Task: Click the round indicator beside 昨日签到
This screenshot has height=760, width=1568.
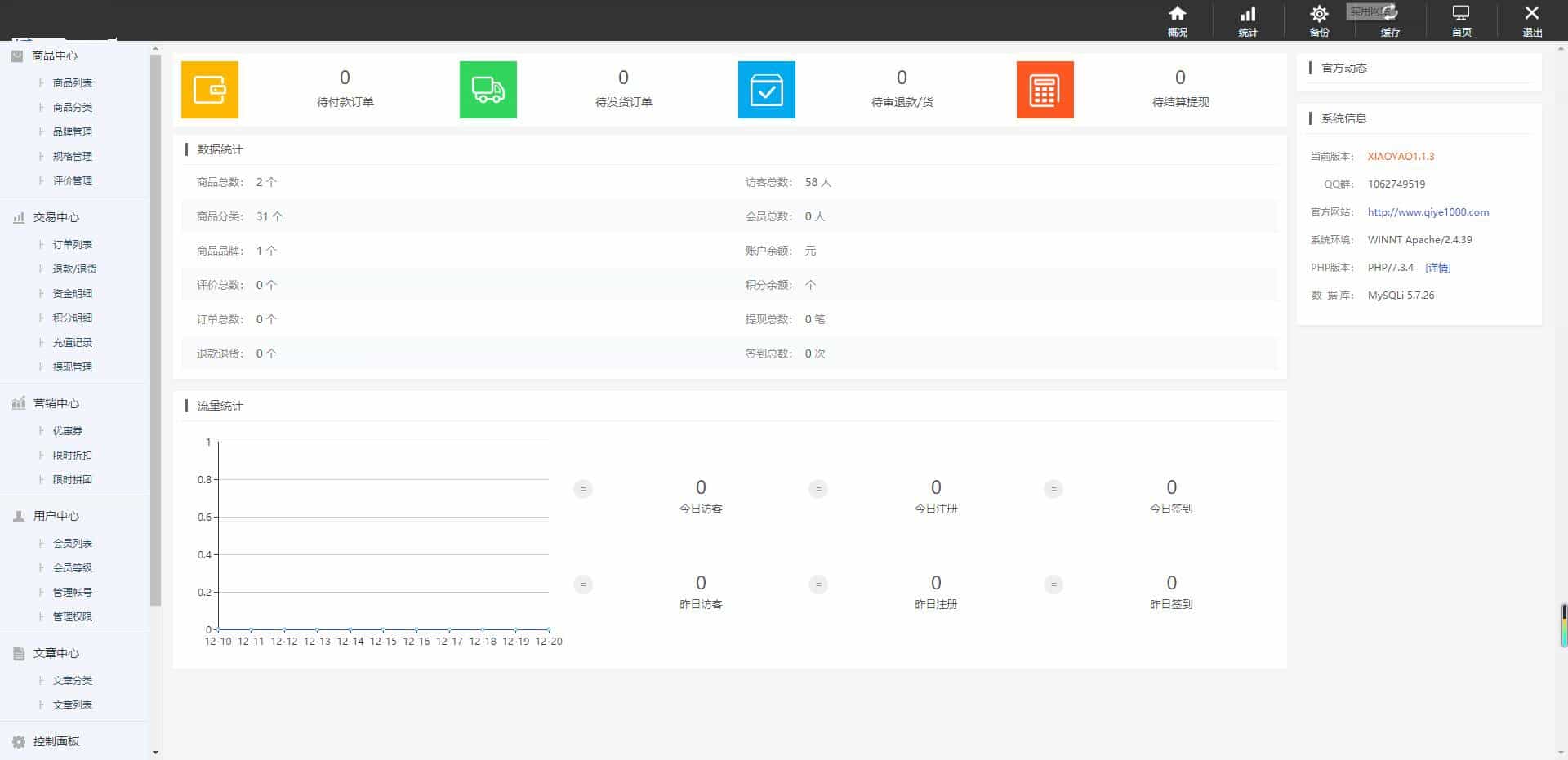Action: click(x=1053, y=584)
